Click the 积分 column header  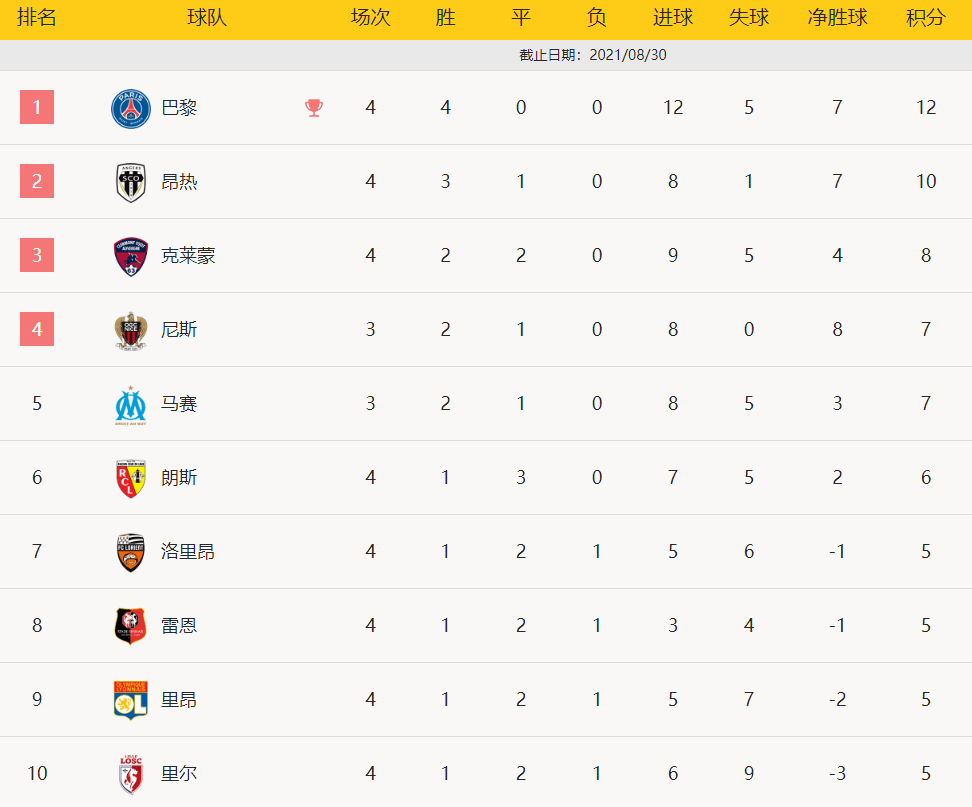(926, 19)
